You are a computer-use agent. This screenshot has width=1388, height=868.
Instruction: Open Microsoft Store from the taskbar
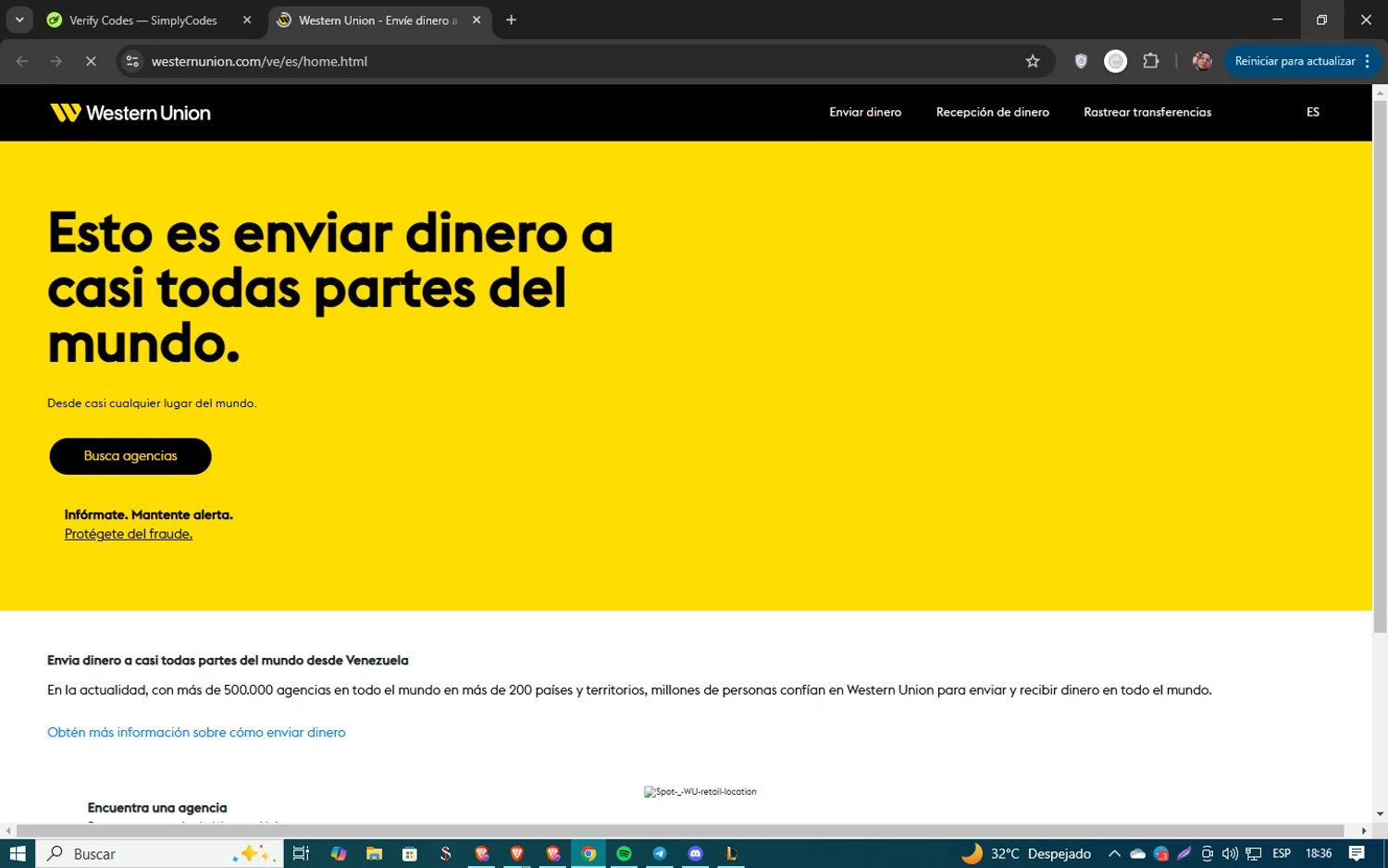[410, 853]
